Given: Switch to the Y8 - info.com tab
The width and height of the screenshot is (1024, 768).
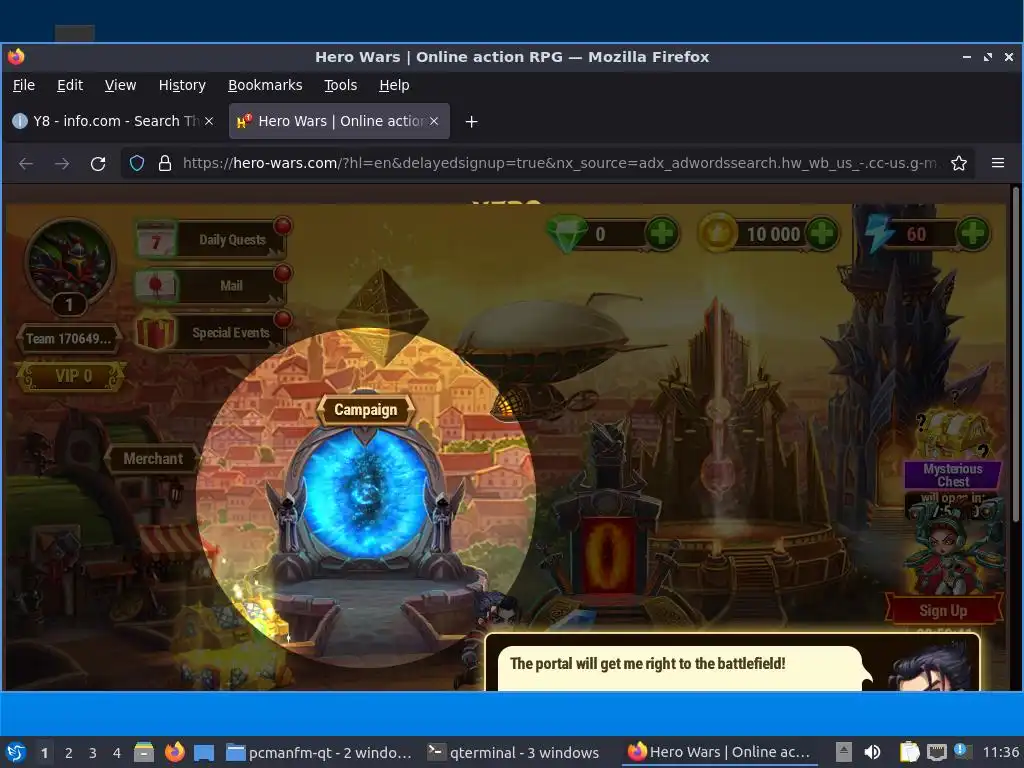Looking at the screenshot, I should (114, 121).
